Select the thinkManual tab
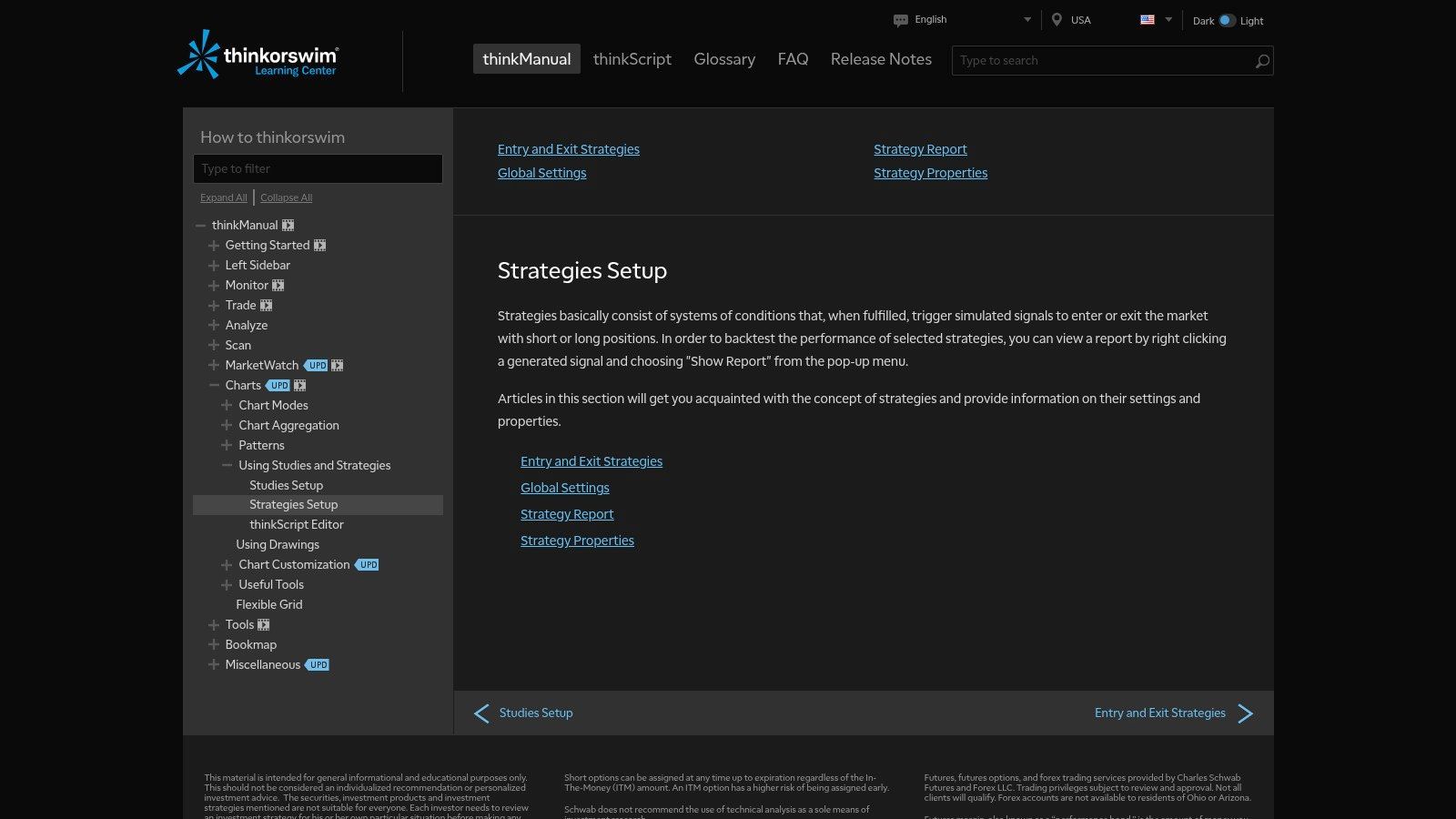The width and height of the screenshot is (1456, 819). pos(527,59)
